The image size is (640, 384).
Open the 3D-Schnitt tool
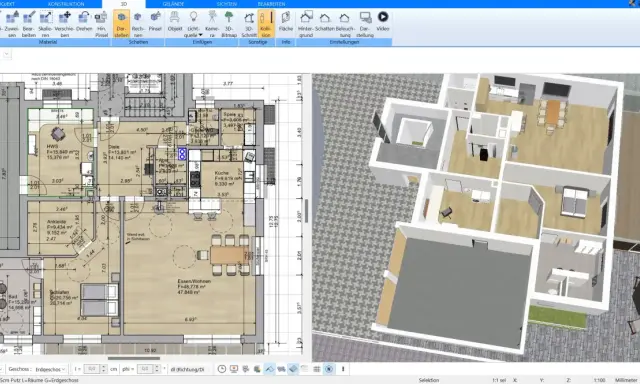click(249, 24)
